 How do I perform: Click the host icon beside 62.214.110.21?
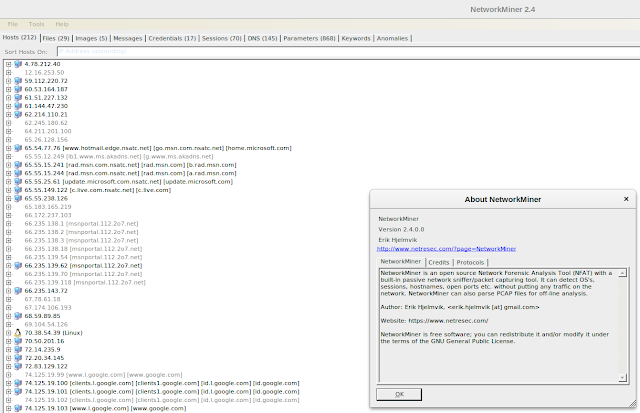(x=18, y=114)
